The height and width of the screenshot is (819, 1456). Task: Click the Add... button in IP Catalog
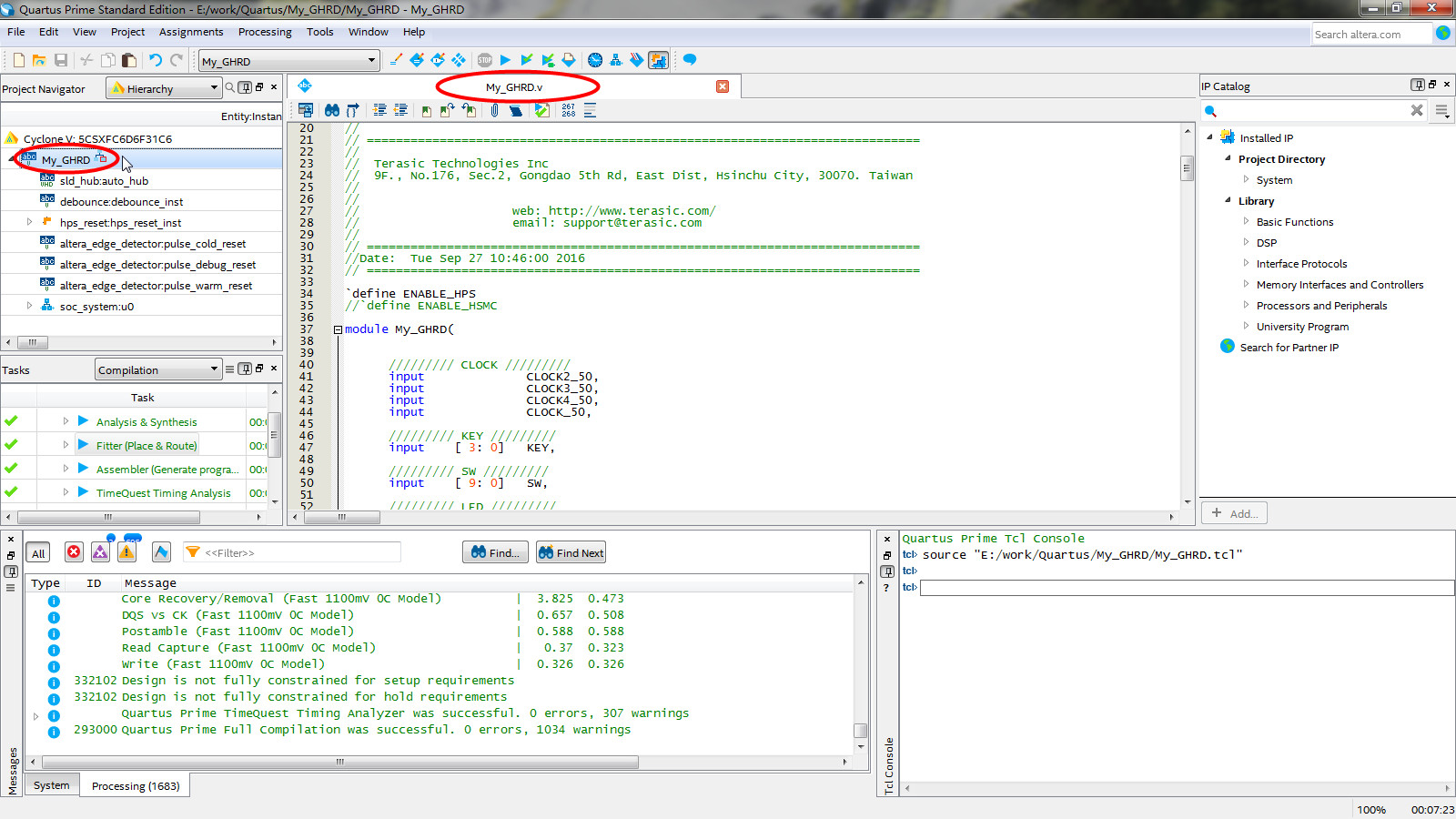click(1235, 513)
